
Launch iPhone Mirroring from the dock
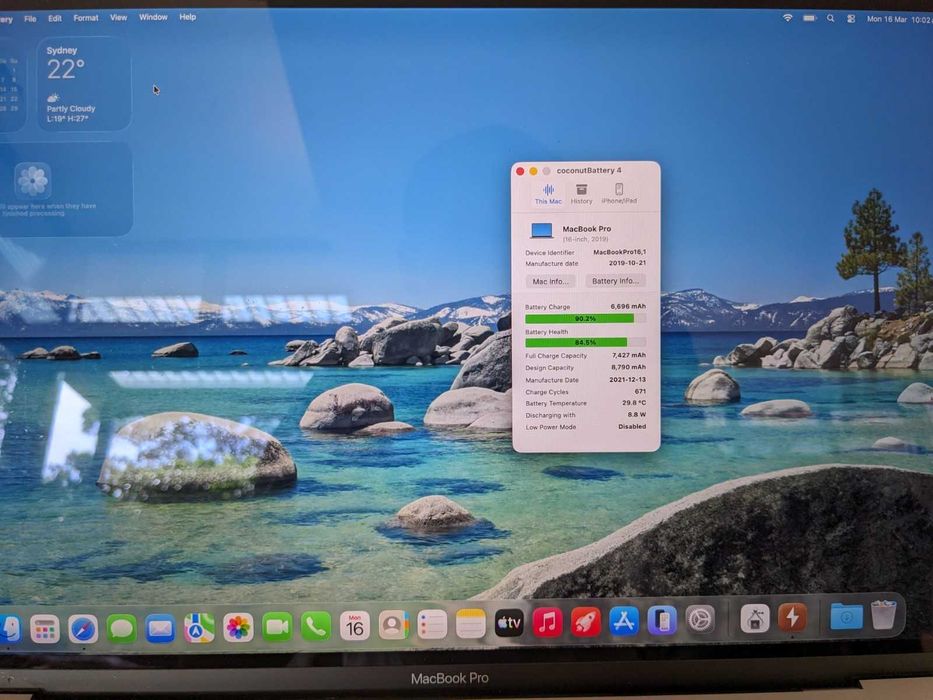(662, 620)
